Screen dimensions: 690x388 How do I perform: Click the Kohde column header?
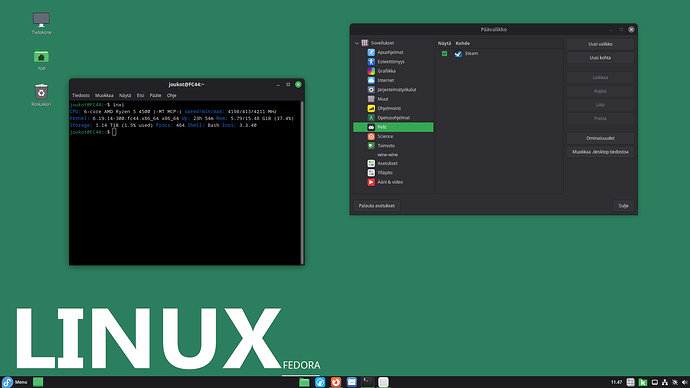pos(462,44)
